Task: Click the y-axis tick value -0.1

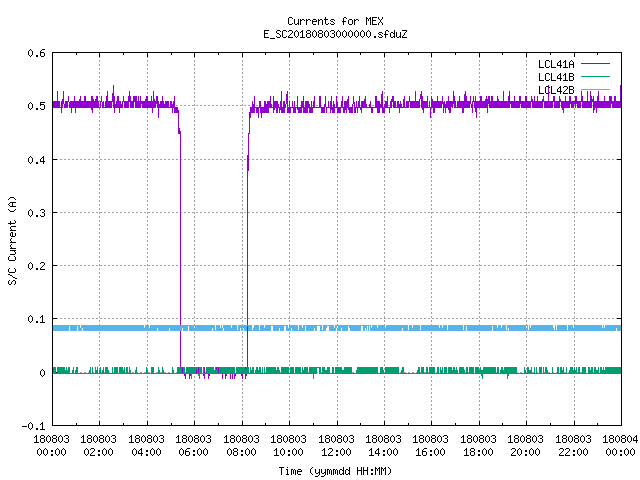Action: tap(33, 426)
